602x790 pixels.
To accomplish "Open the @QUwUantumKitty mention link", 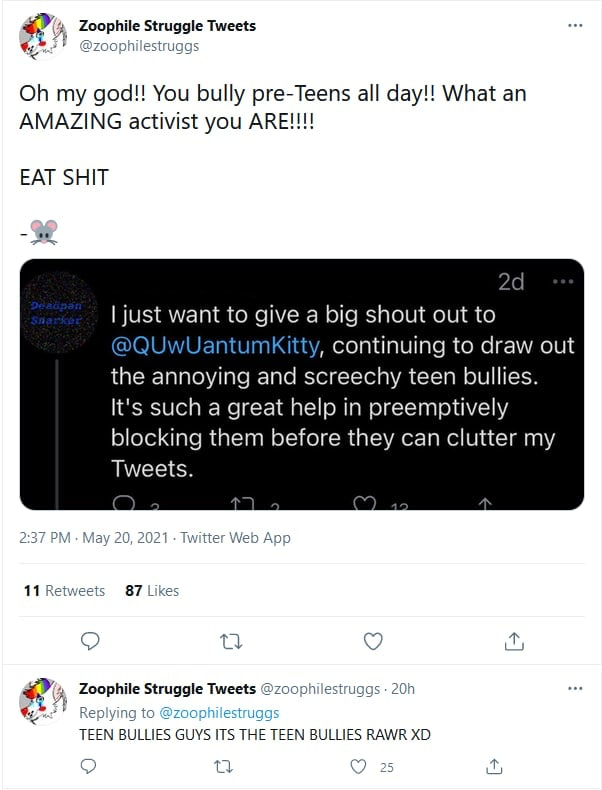I will click(x=215, y=346).
